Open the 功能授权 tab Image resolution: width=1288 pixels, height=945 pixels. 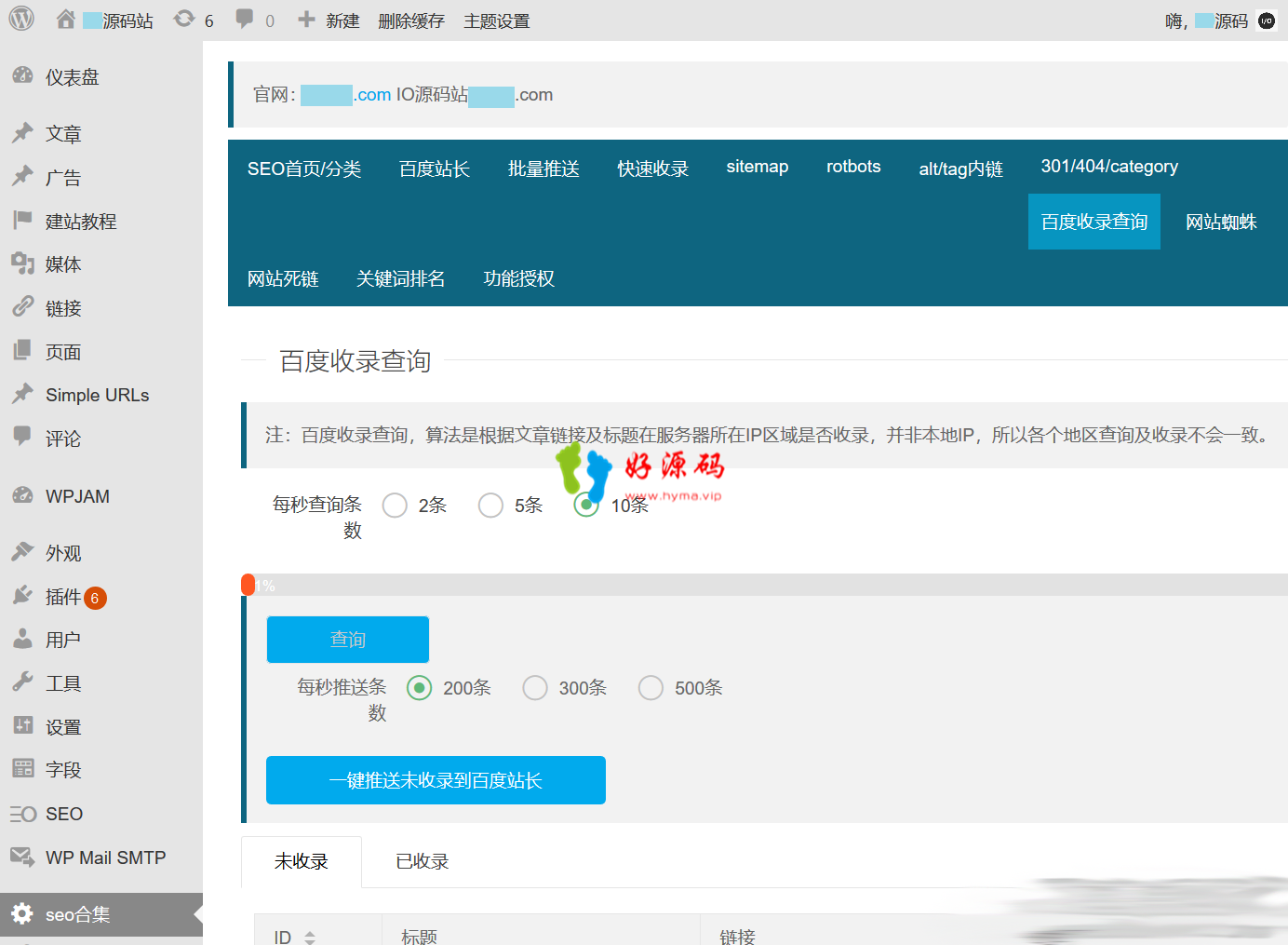pyautogui.click(x=519, y=278)
